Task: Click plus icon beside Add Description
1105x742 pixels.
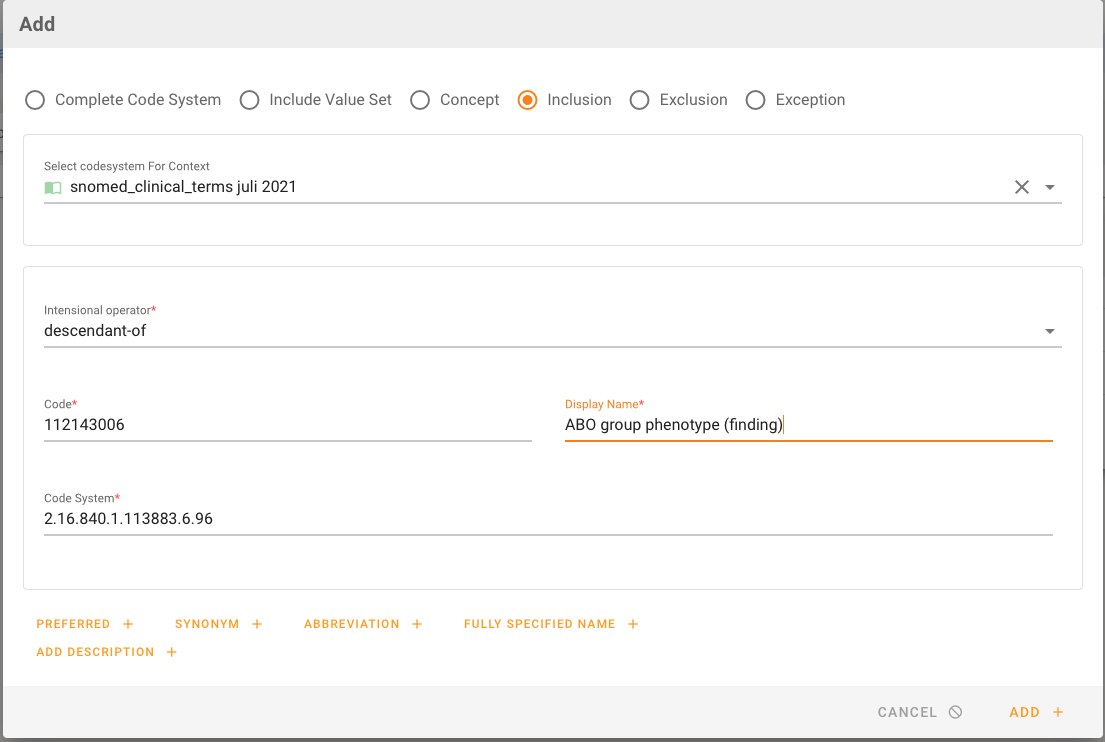Action: tap(172, 652)
